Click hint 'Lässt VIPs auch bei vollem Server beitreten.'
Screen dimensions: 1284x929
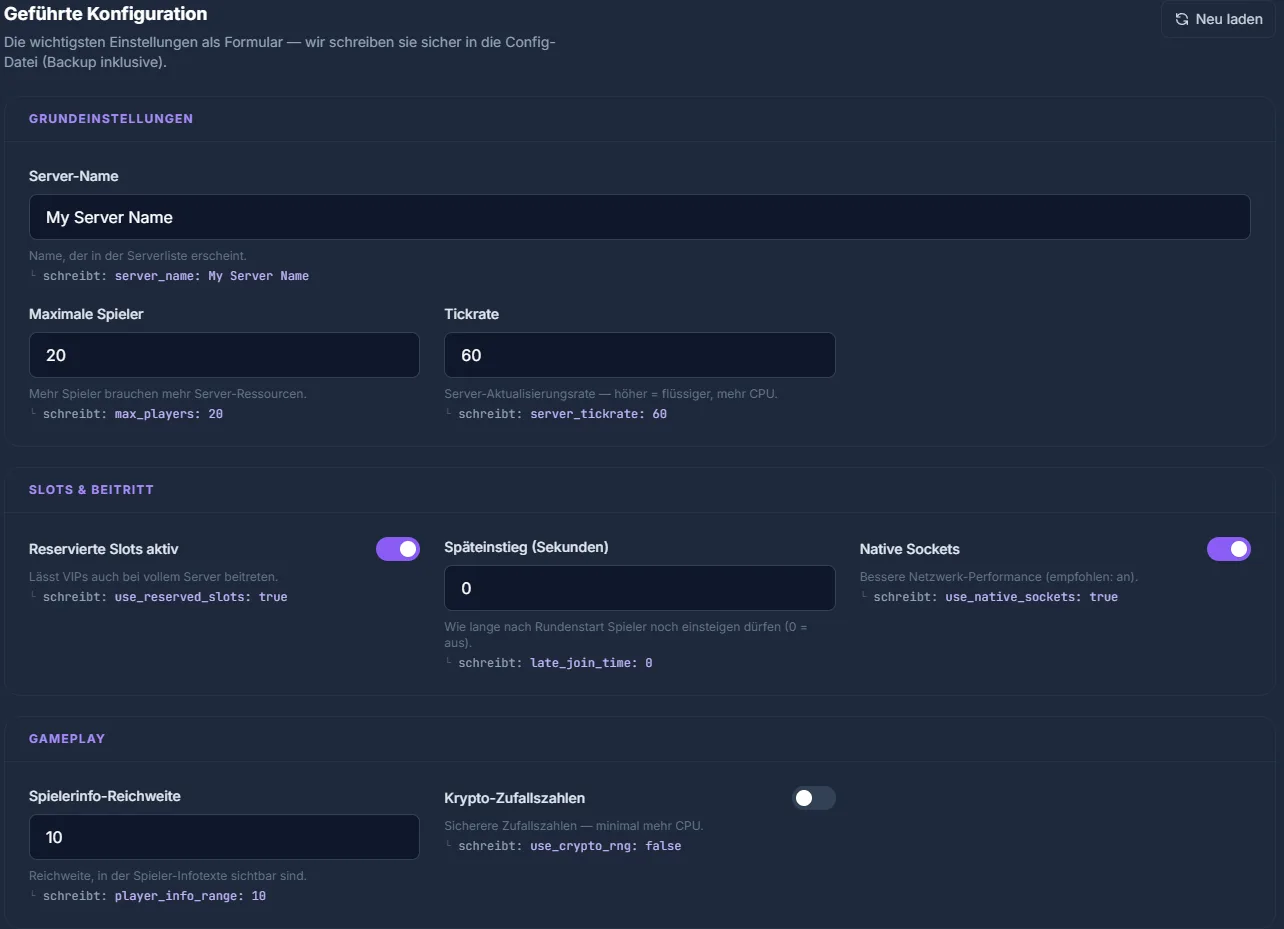pyautogui.click(x=154, y=577)
